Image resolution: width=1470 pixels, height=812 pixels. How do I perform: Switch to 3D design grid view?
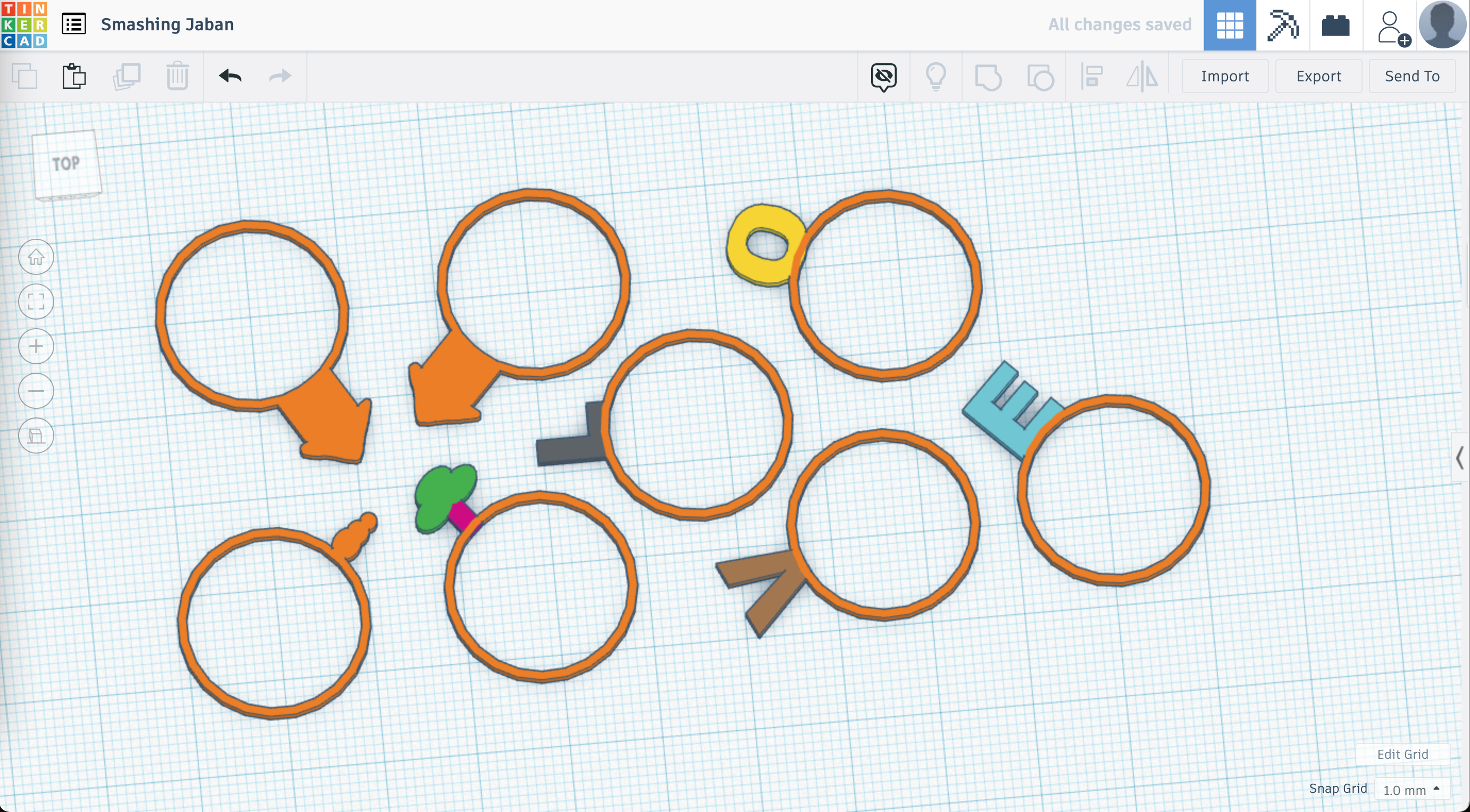tap(1230, 25)
